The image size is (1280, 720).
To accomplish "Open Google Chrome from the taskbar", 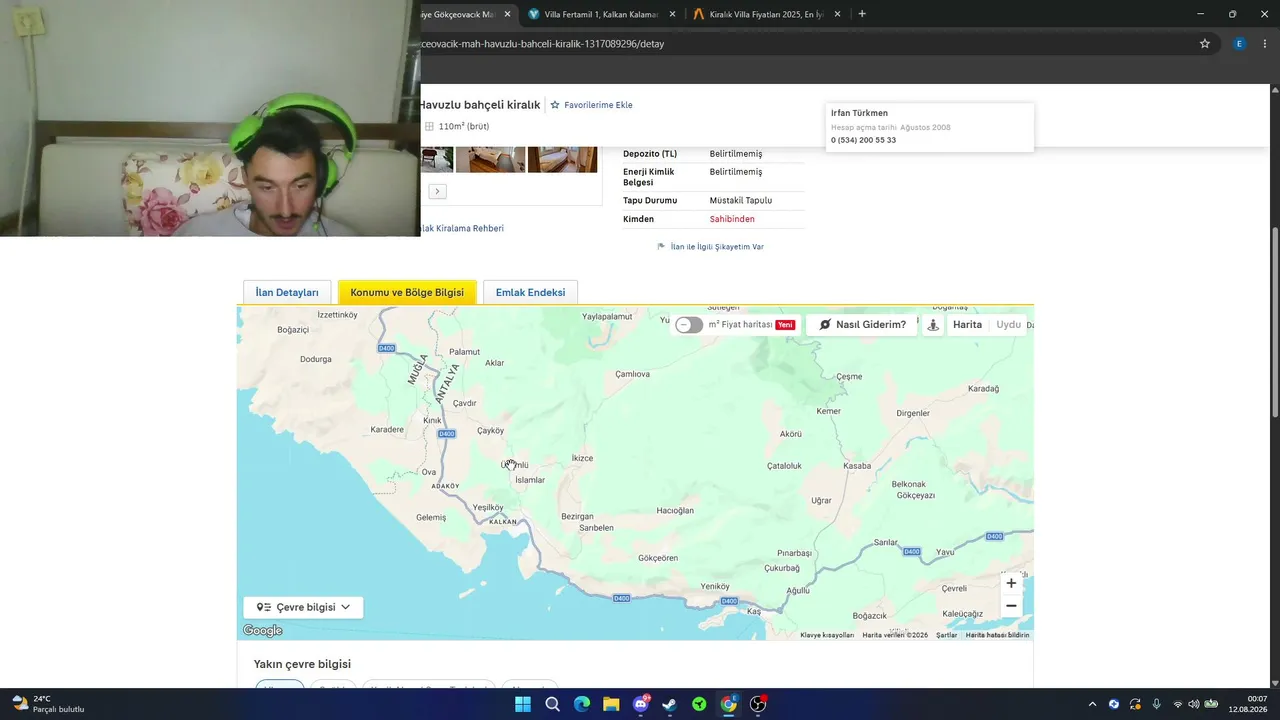I will [729, 704].
